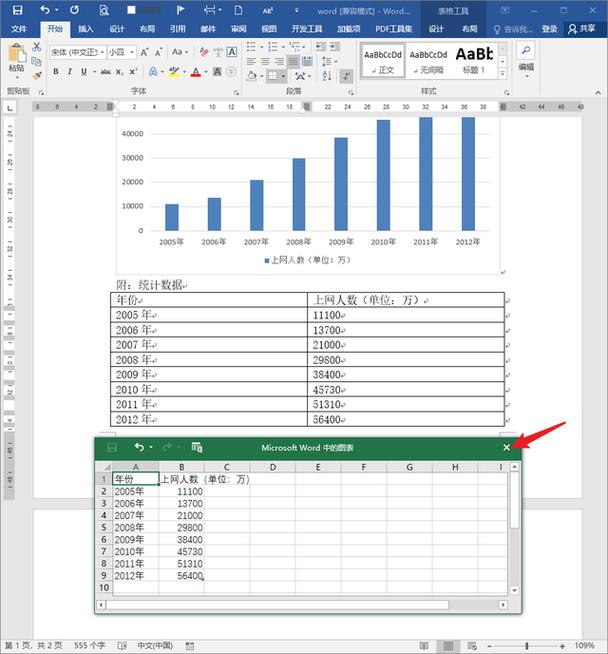This screenshot has width=608, height=654.
Task: Copy selection in Clipboard group
Action: (x=37, y=61)
